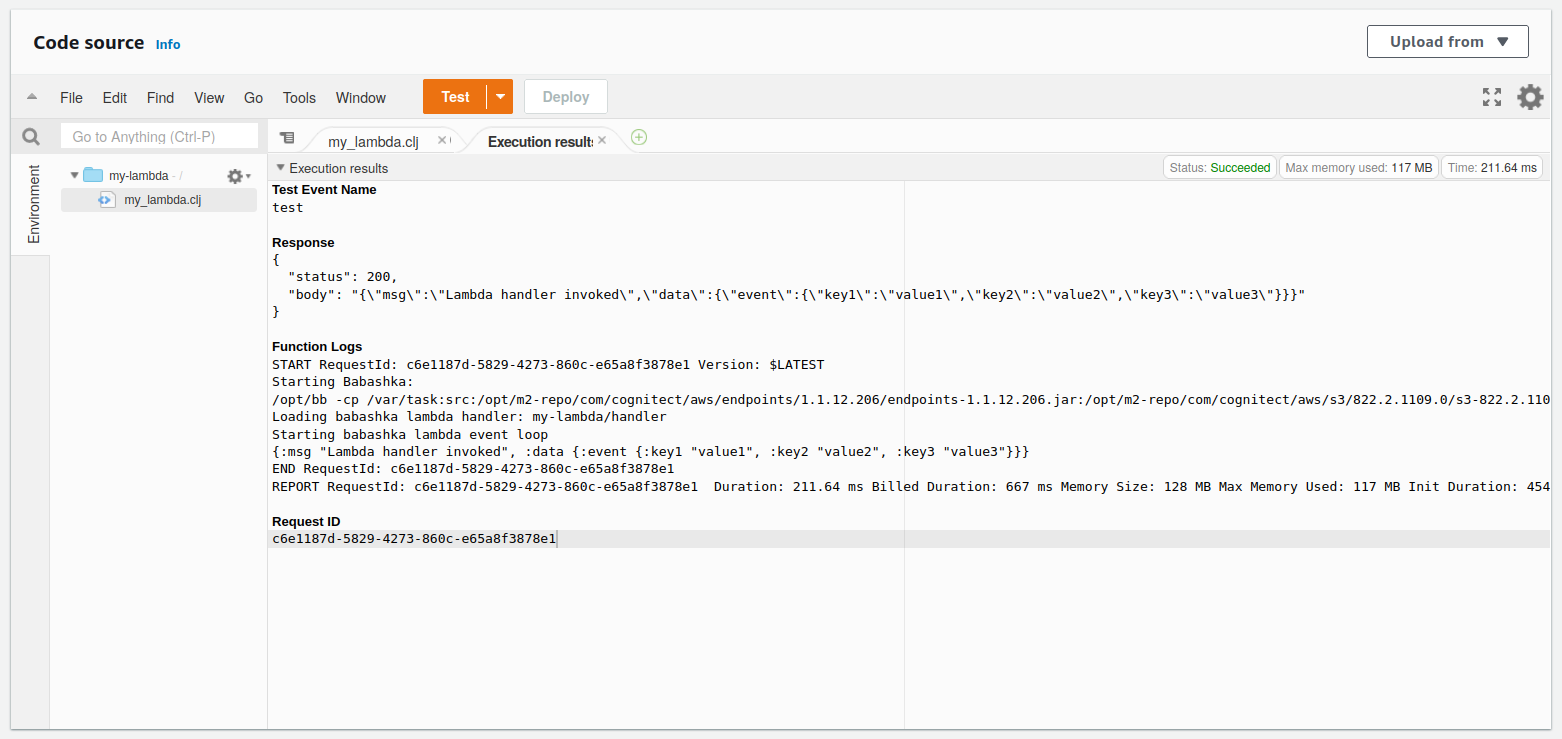1562x739 pixels.
Task: Collapse the my-lambda folder tree
Action: [74, 175]
